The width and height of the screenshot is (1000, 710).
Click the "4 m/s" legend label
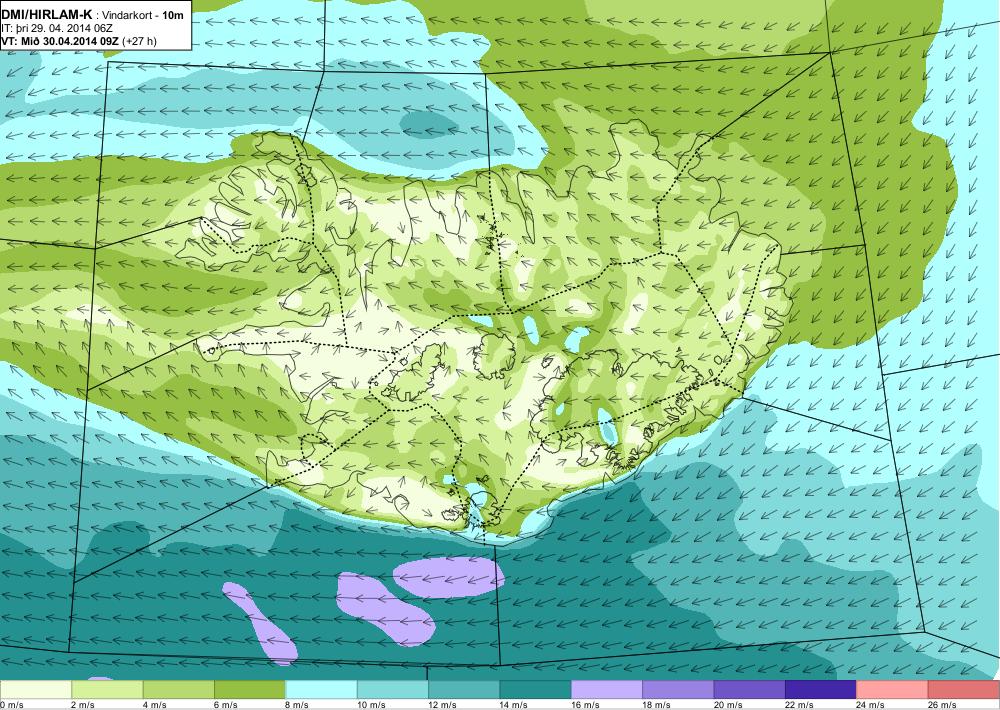(x=154, y=705)
